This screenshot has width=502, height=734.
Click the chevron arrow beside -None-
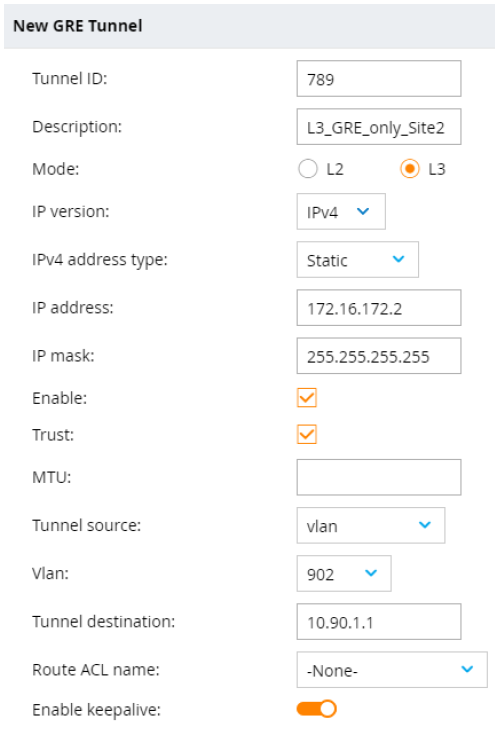[x=467, y=669]
